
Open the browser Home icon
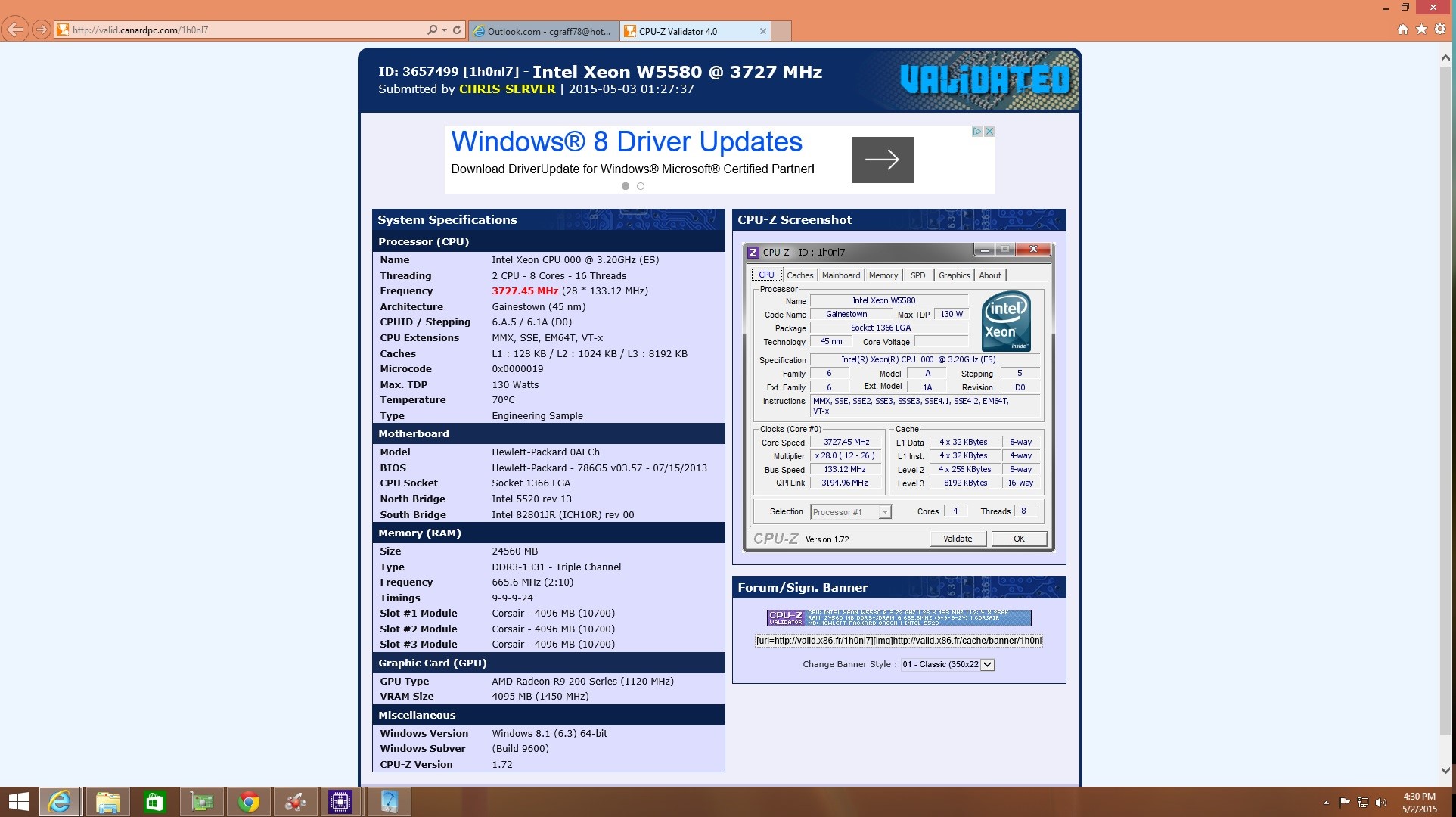tap(1403, 30)
